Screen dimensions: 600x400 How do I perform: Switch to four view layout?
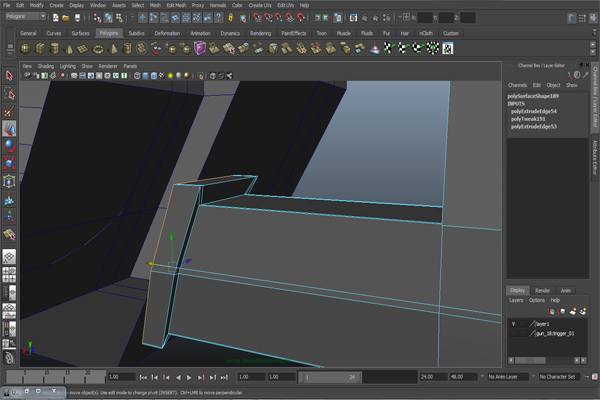(9, 274)
